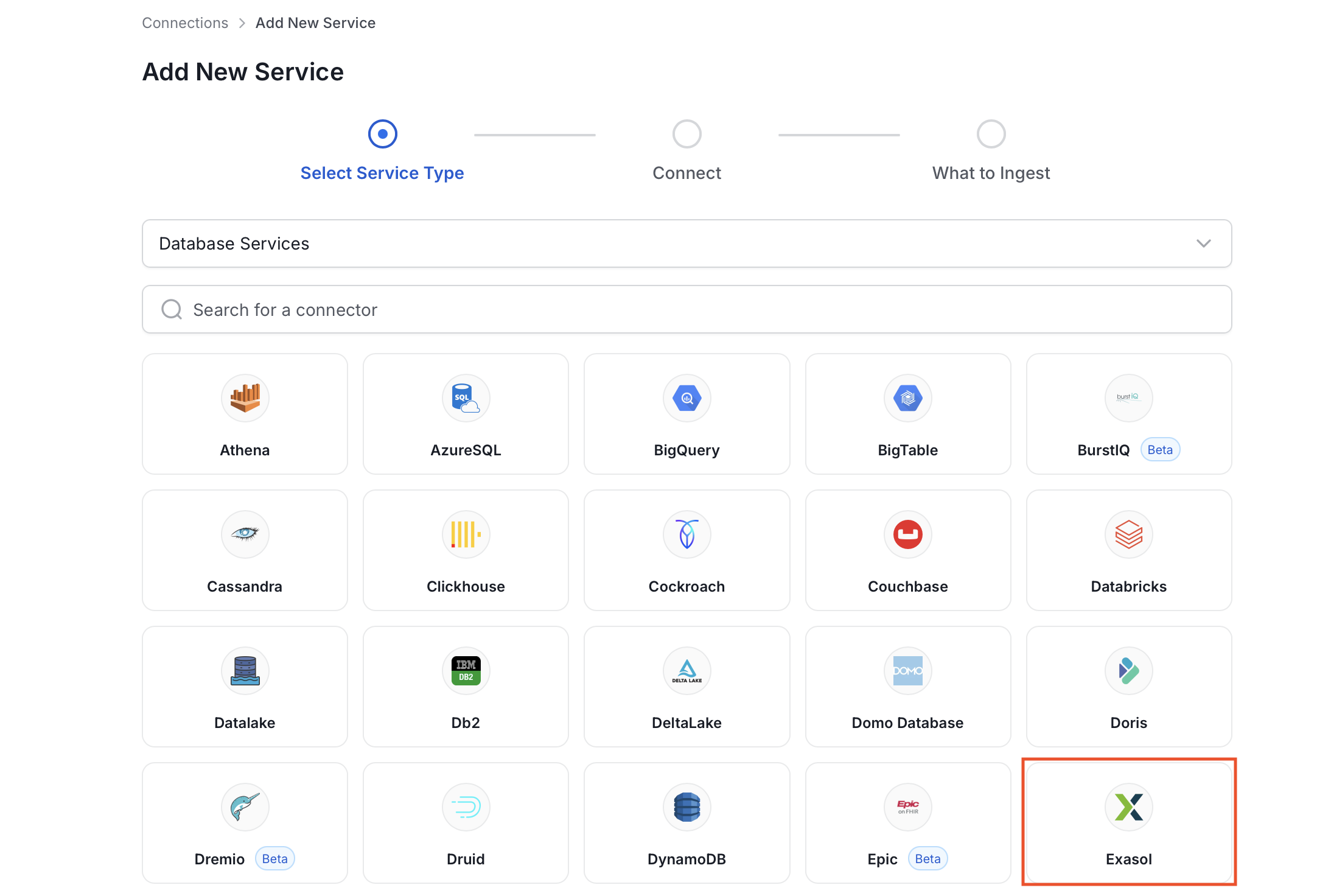The height and width of the screenshot is (896, 1317).
Task: Select the Cassandra eye icon
Action: tap(245, 534)
